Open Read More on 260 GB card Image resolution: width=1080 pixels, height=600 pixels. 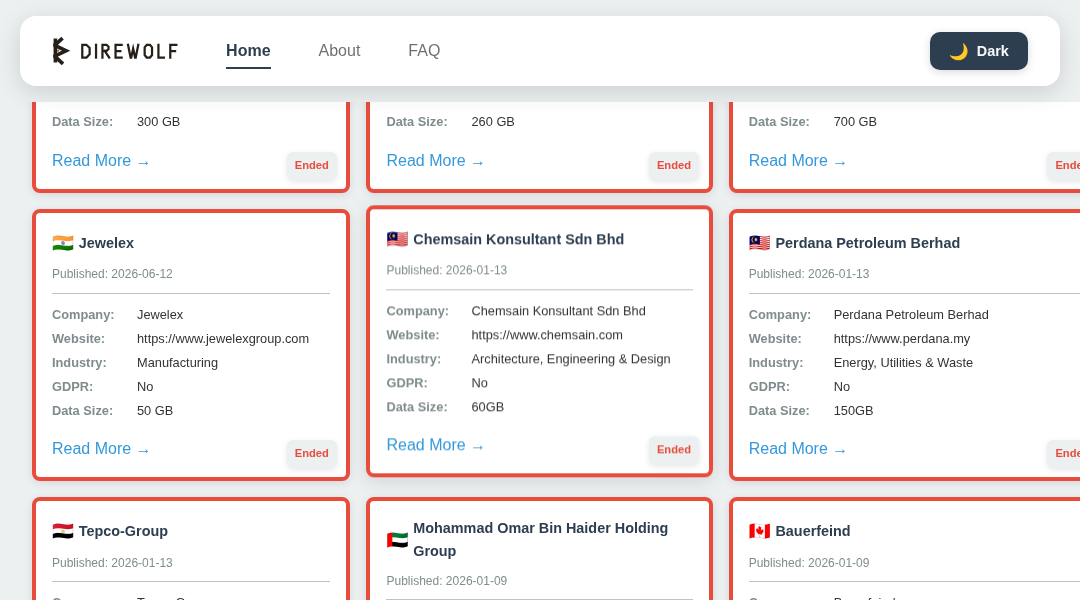pos(435,161)
